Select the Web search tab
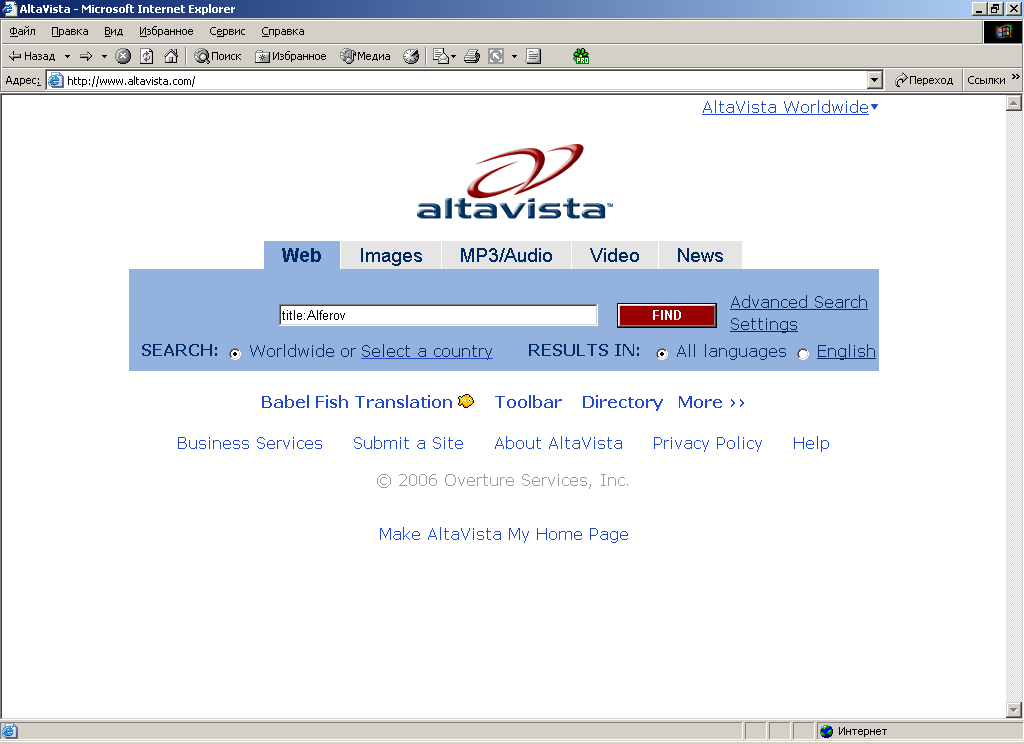Viewport: 1024px width, 744px height. tap(302, 255)
